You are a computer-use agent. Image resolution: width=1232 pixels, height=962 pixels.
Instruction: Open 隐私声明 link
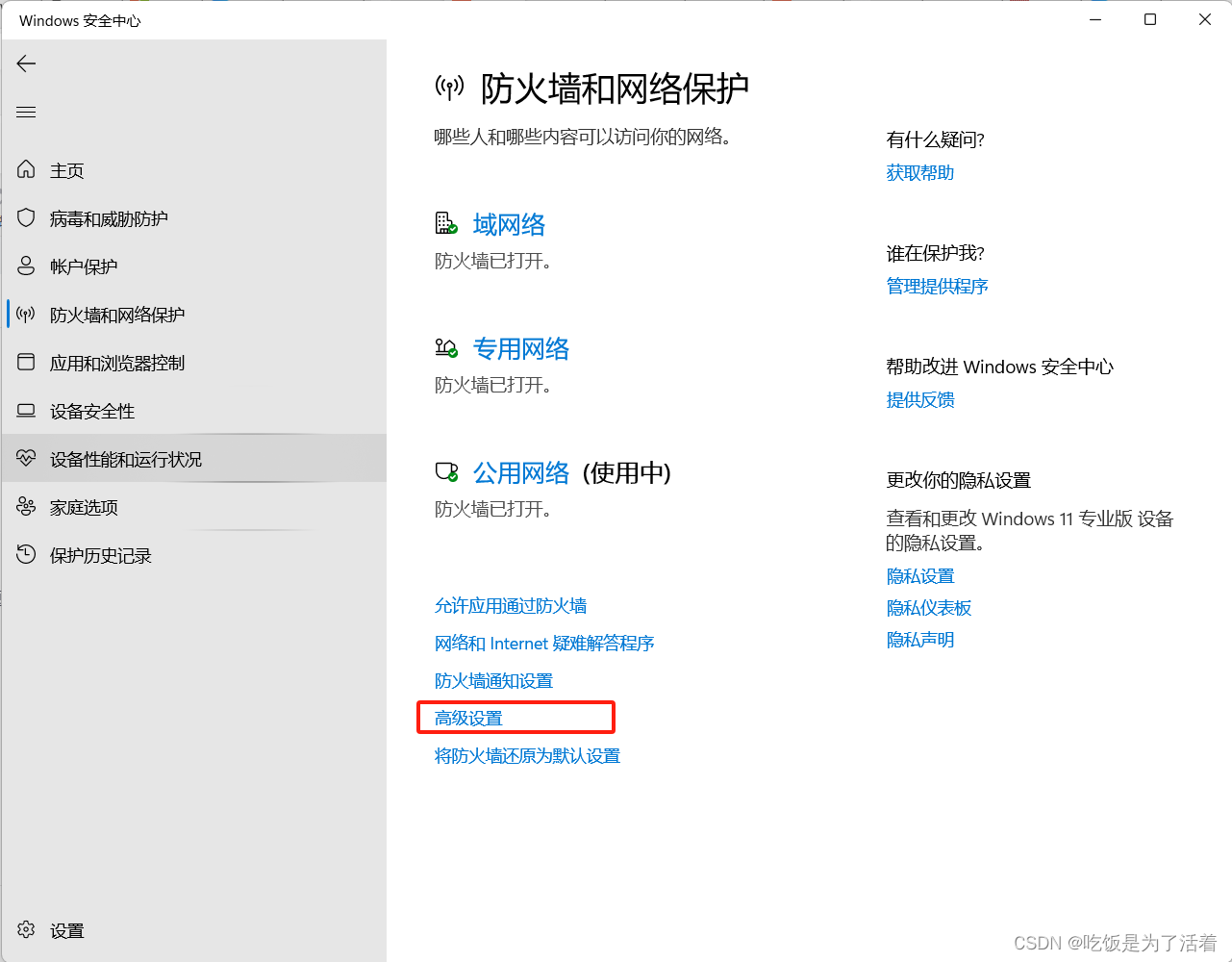[920, 639]
